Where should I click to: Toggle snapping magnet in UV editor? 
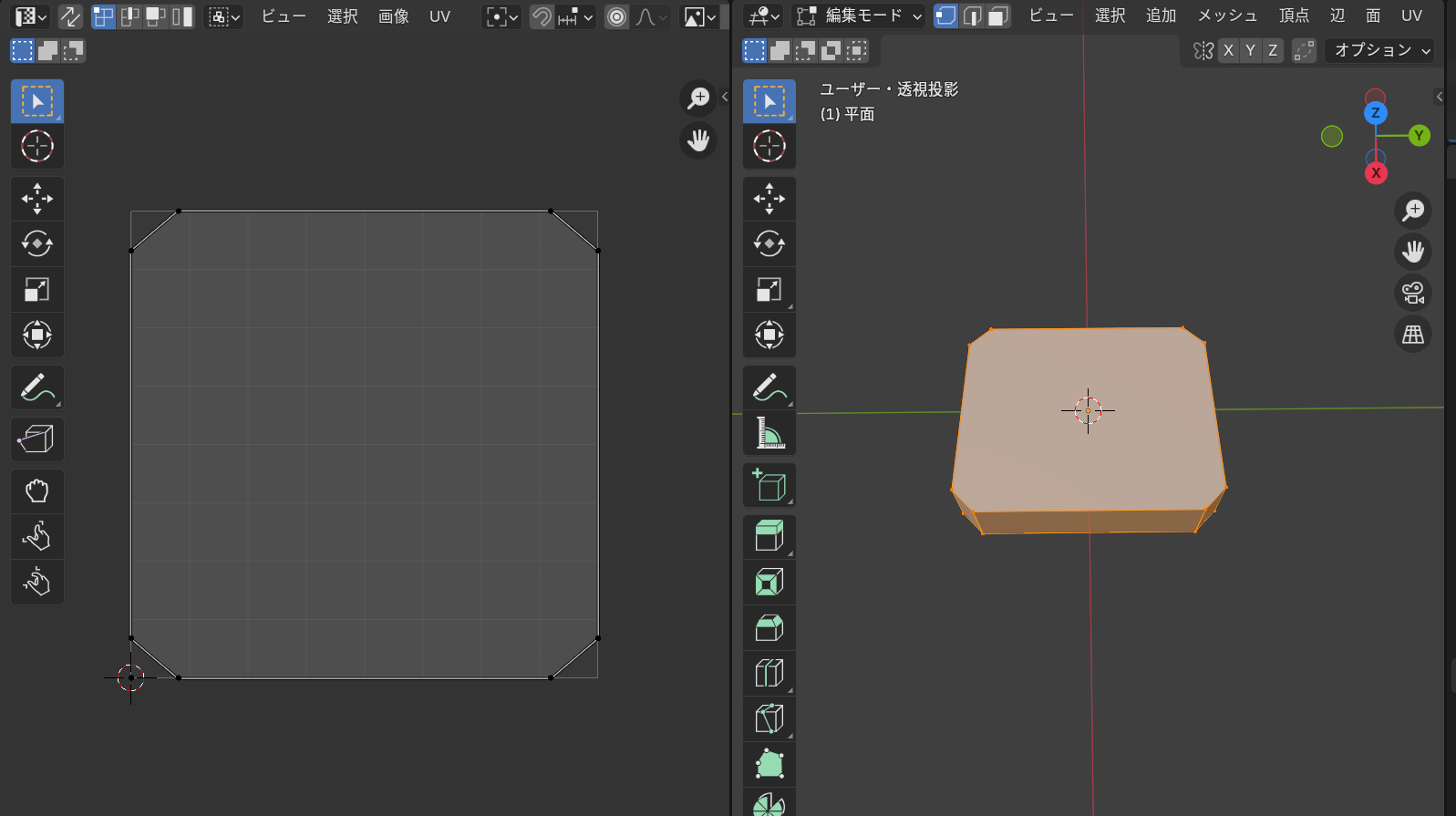pos(542,16)
